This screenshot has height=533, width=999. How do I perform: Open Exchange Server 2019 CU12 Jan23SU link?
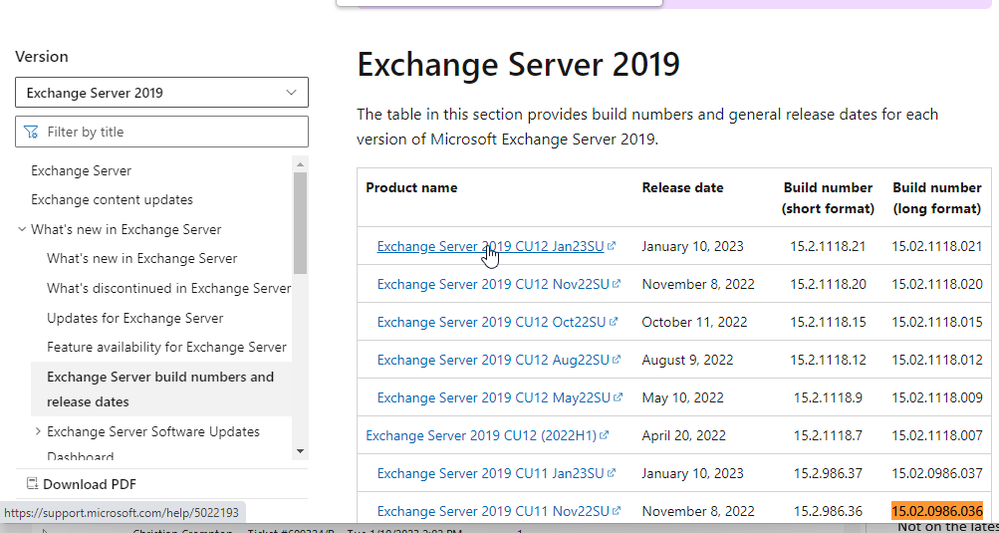[490, 246]
